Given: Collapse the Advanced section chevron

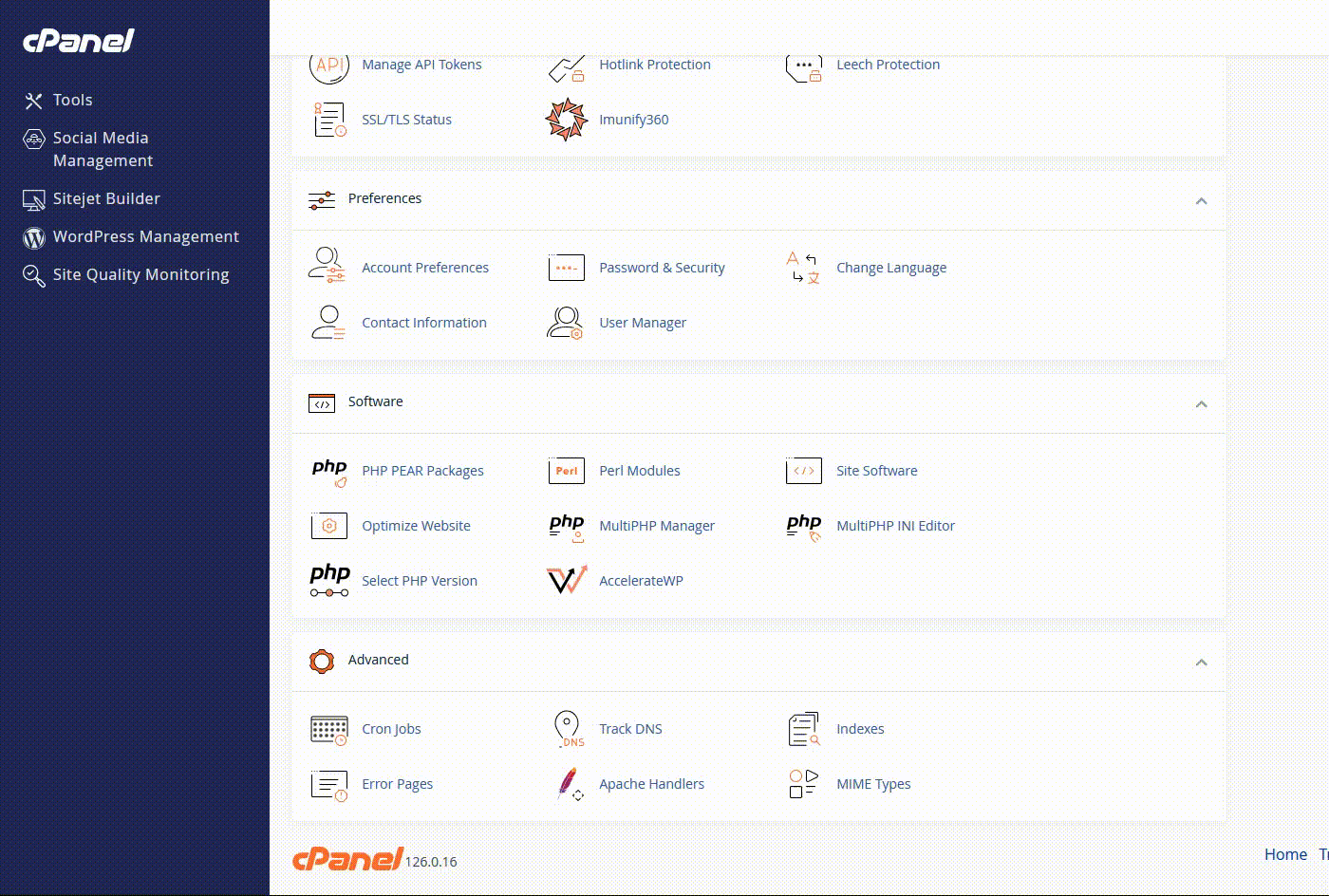Looking at the screenshot, I should pos(1201,663).
